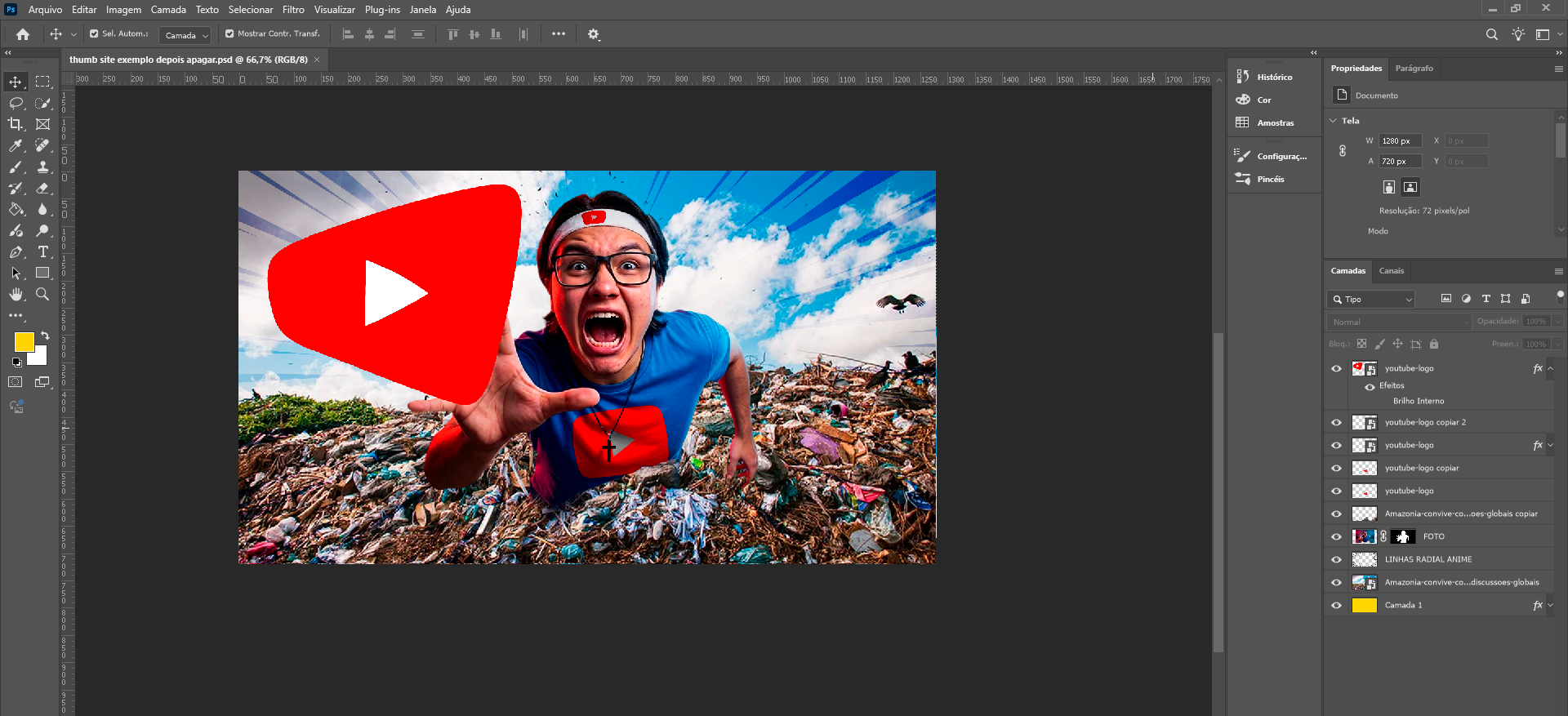Select the History Brush tool
The height and width of the screenshot is (716, 1568).
(x=16, y=188)
